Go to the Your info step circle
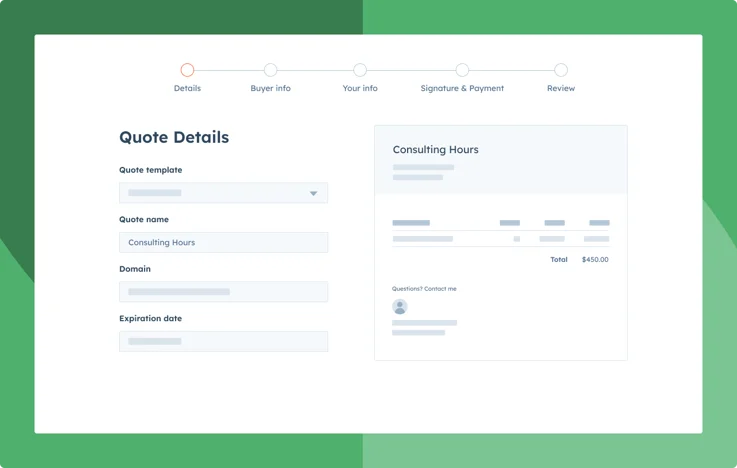This screenshot has width=737, height=468. pos(360,70)
